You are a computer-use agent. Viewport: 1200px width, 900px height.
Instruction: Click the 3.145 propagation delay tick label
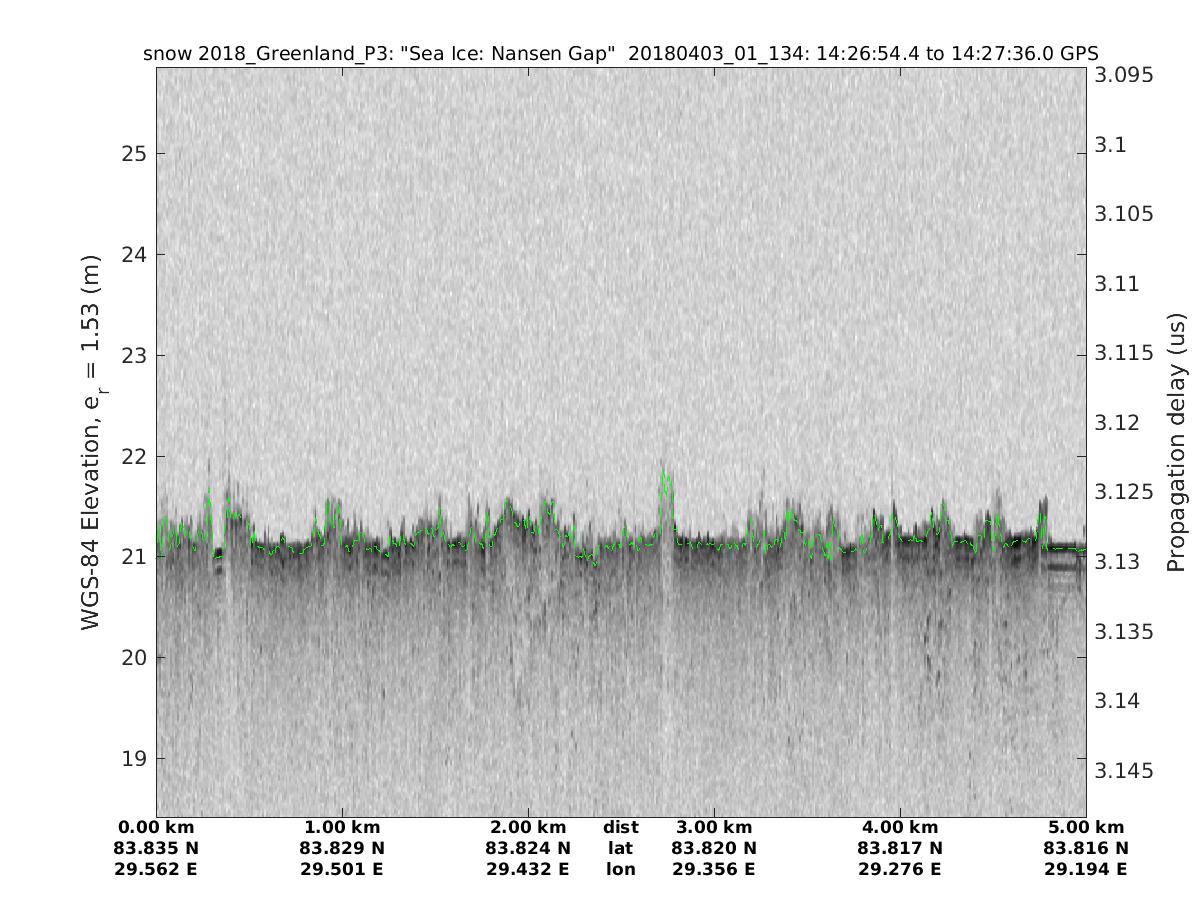pos(1123,771)
